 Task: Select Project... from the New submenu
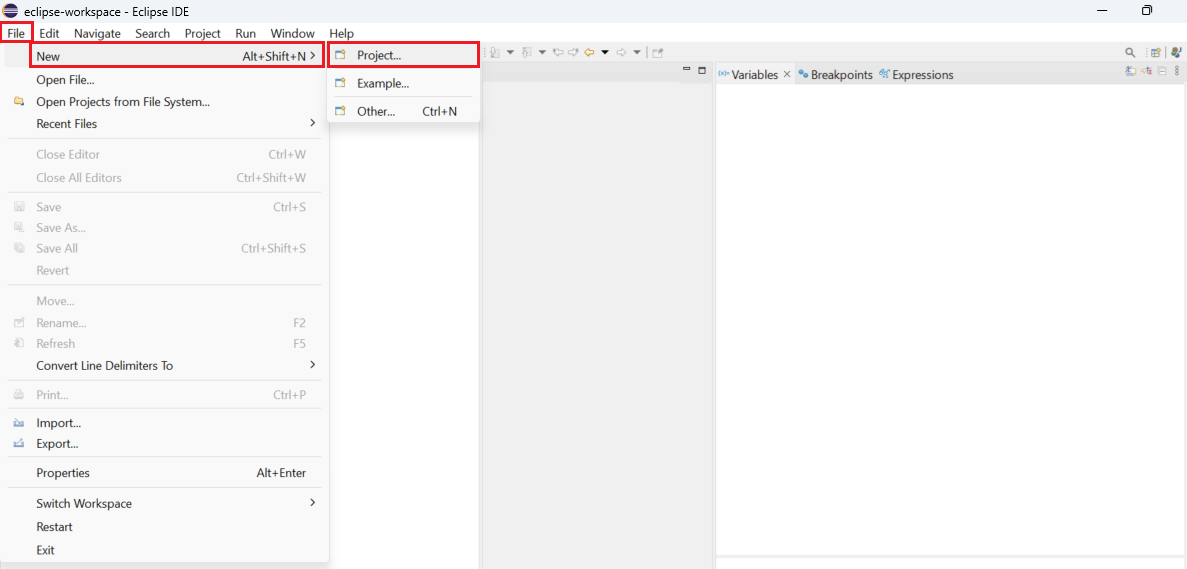[379, 55]
